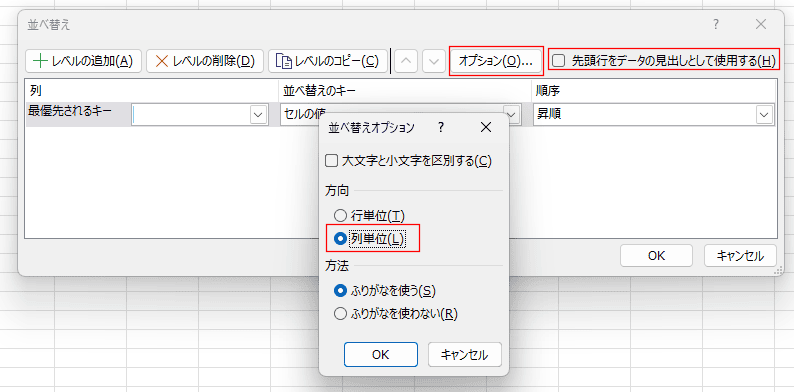Open help in the 並べ替え dialog title bar
The image size is (794, 392).
[x=716, y=24]
